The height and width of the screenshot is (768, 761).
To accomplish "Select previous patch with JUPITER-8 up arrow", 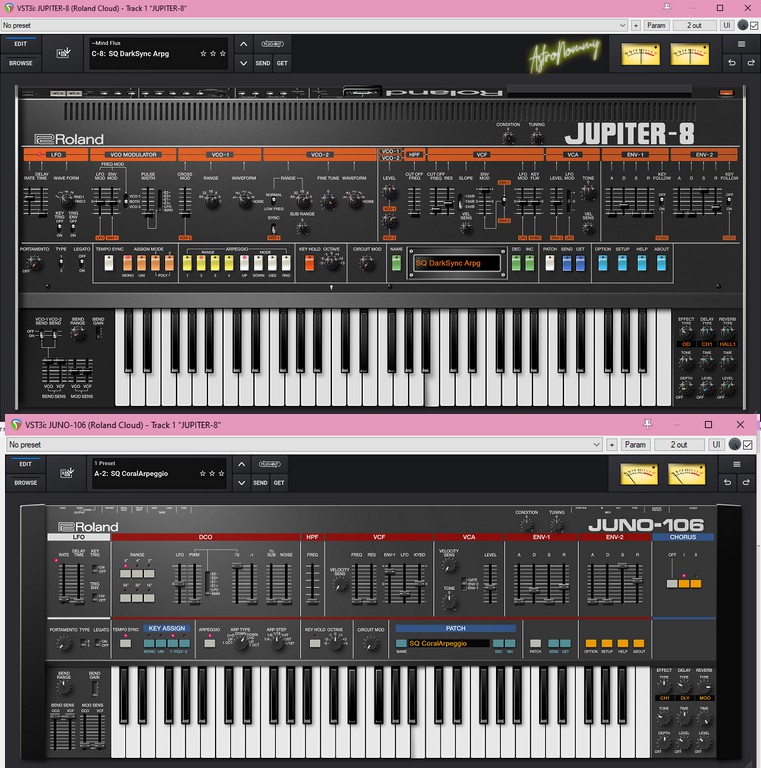I will coord(243,44).
